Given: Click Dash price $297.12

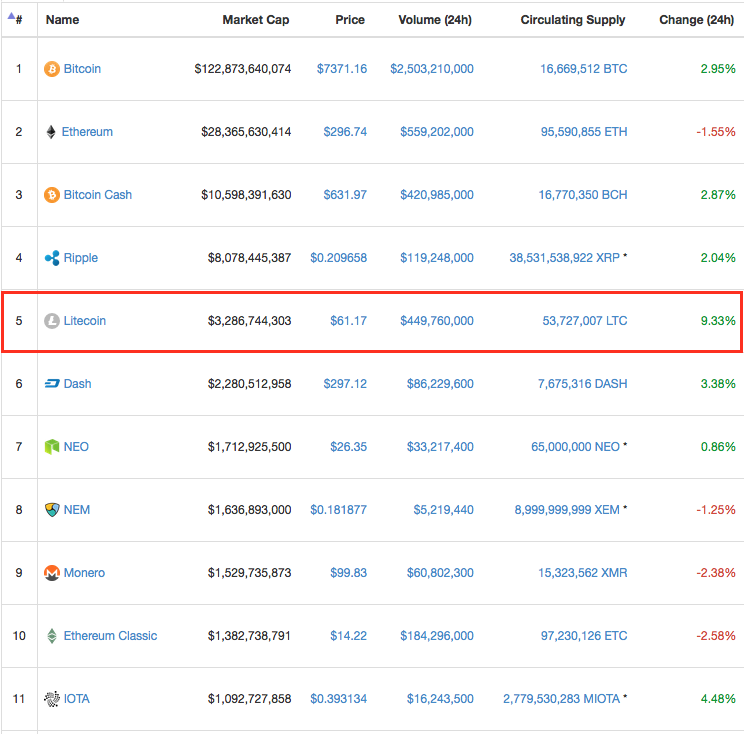Looking at the screenshot, I should click(x=345, y=384).
